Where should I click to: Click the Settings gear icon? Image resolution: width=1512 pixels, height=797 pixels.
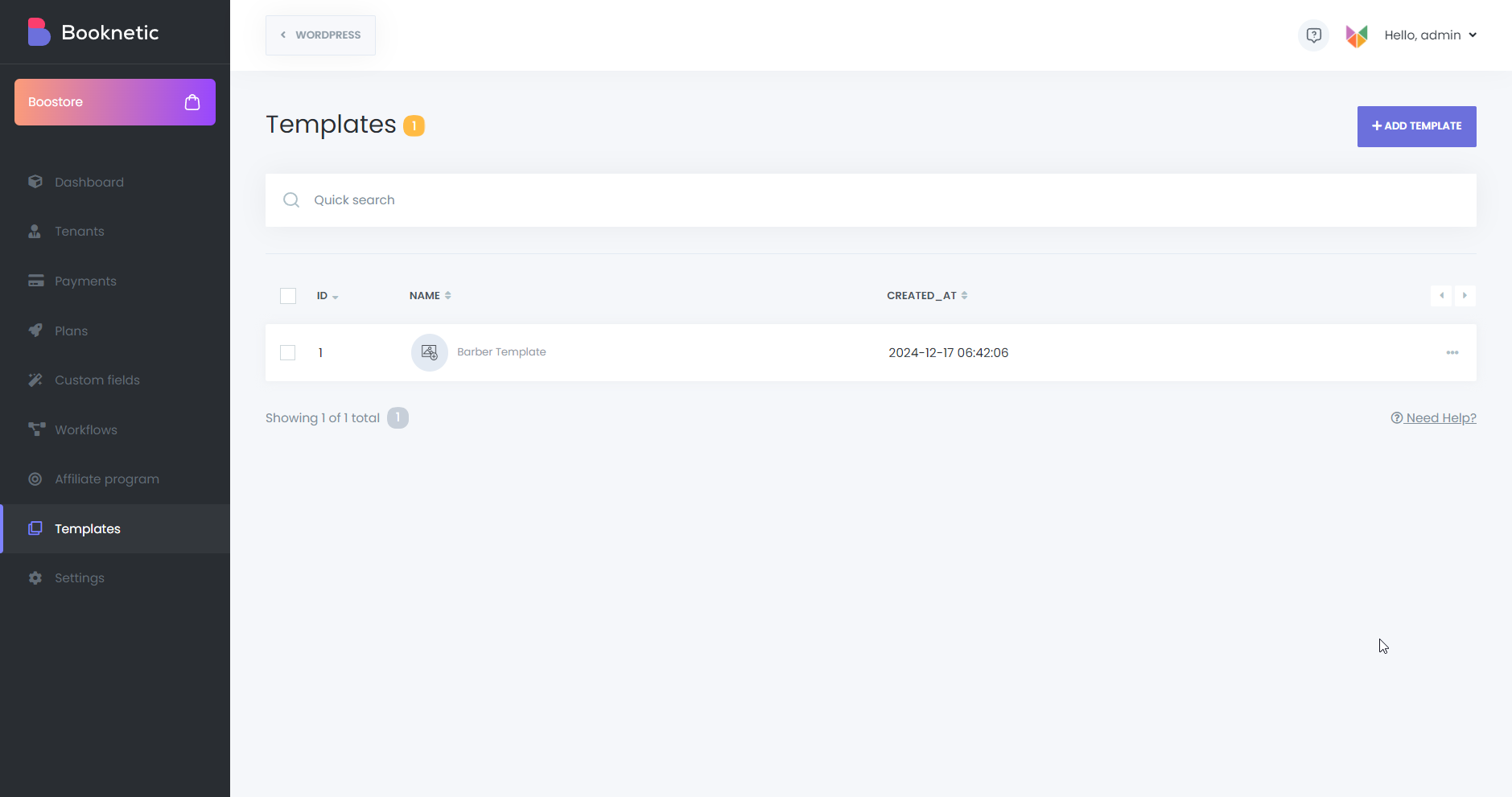pyautogui.click(x=35, y=578)
